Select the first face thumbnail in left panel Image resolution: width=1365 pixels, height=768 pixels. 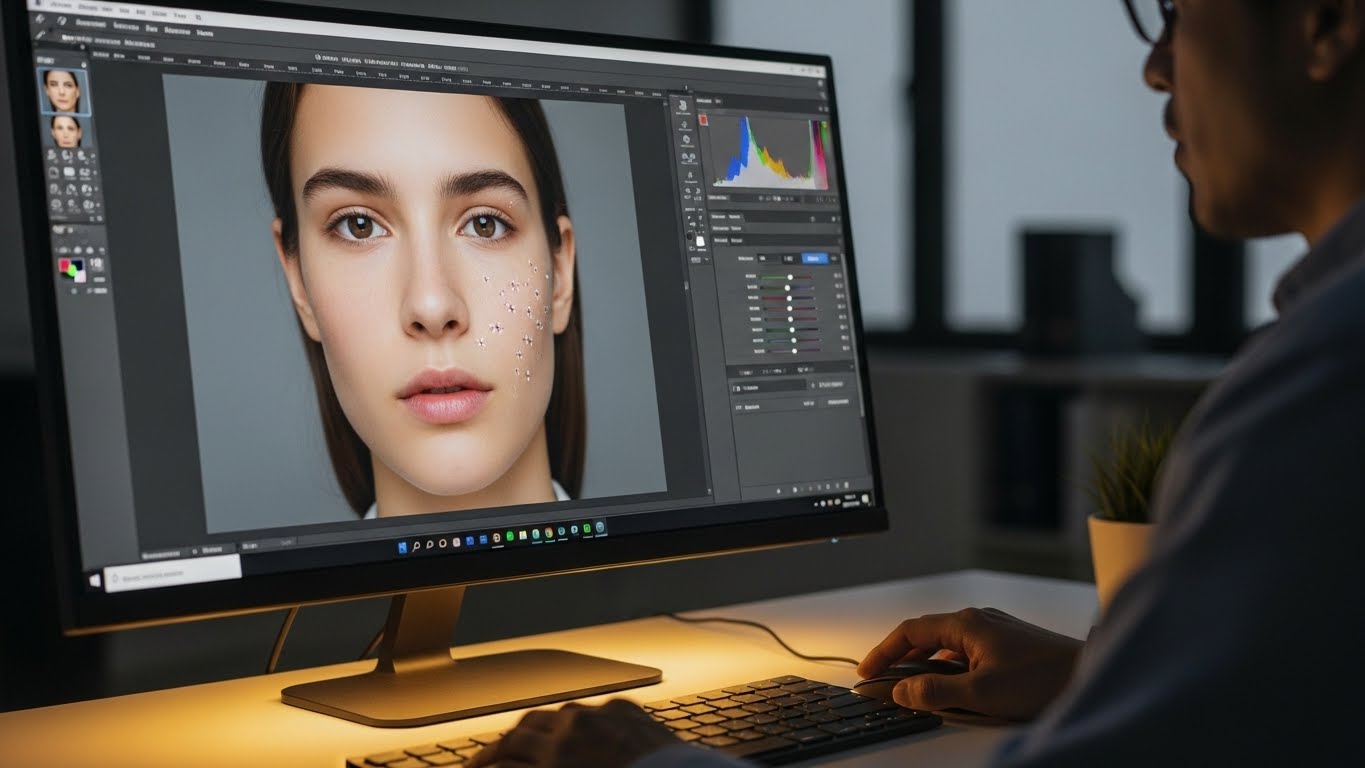click(x=63, y=90)
